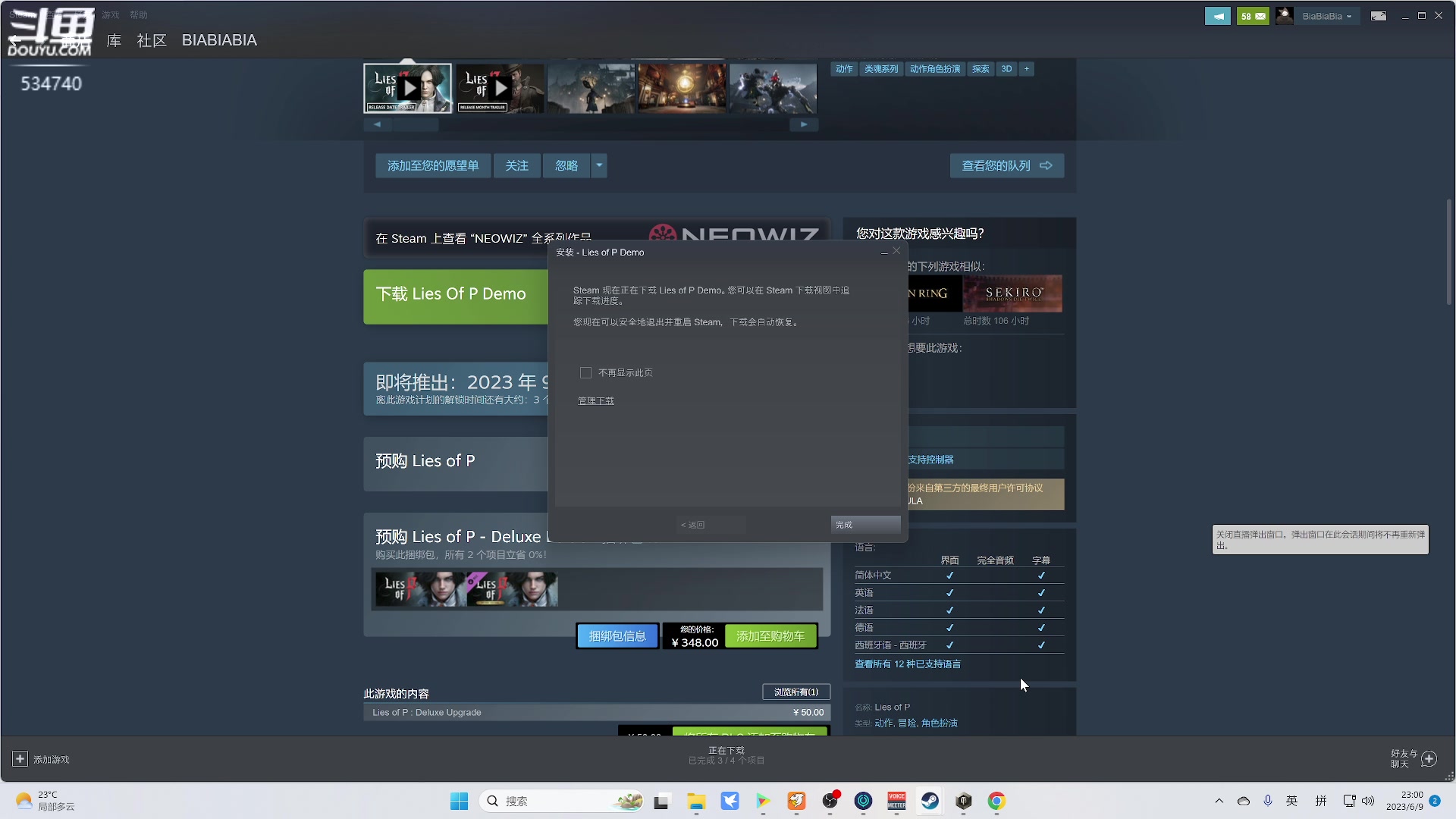Click the 关注 button

517,165
